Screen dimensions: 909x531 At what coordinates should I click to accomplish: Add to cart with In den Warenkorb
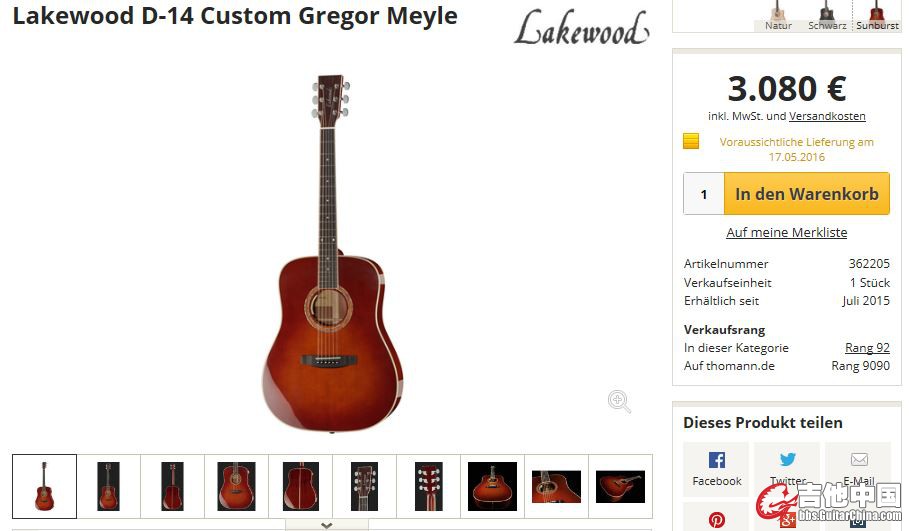click(806, 194)
